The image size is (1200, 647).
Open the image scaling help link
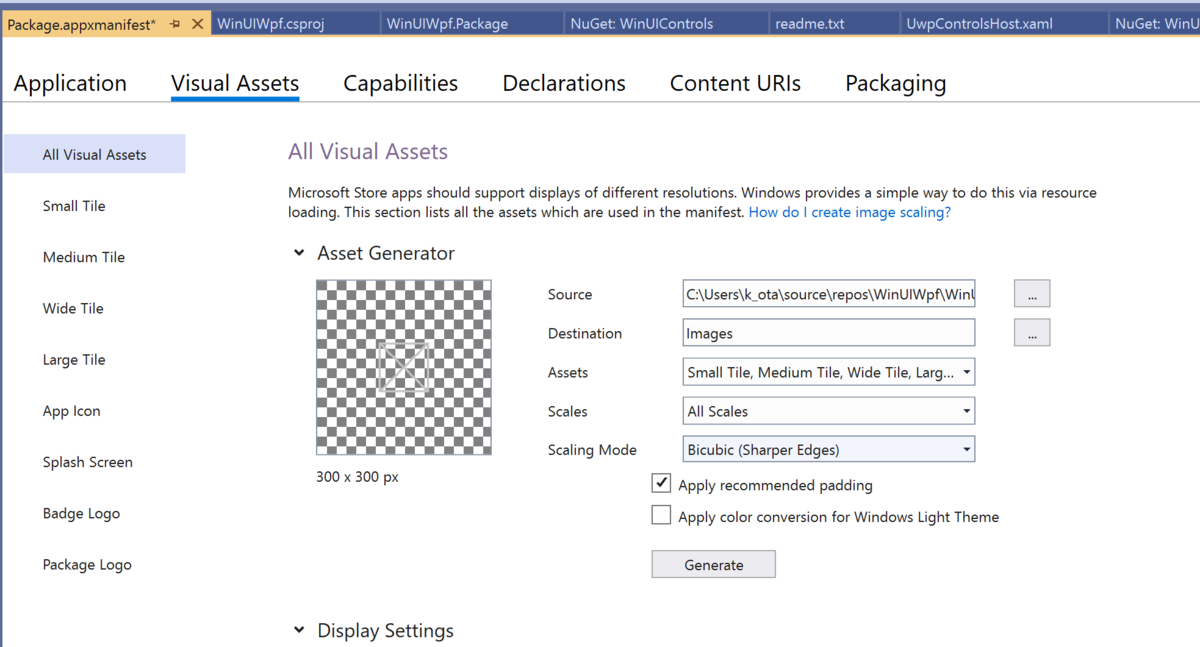(849, 212)
